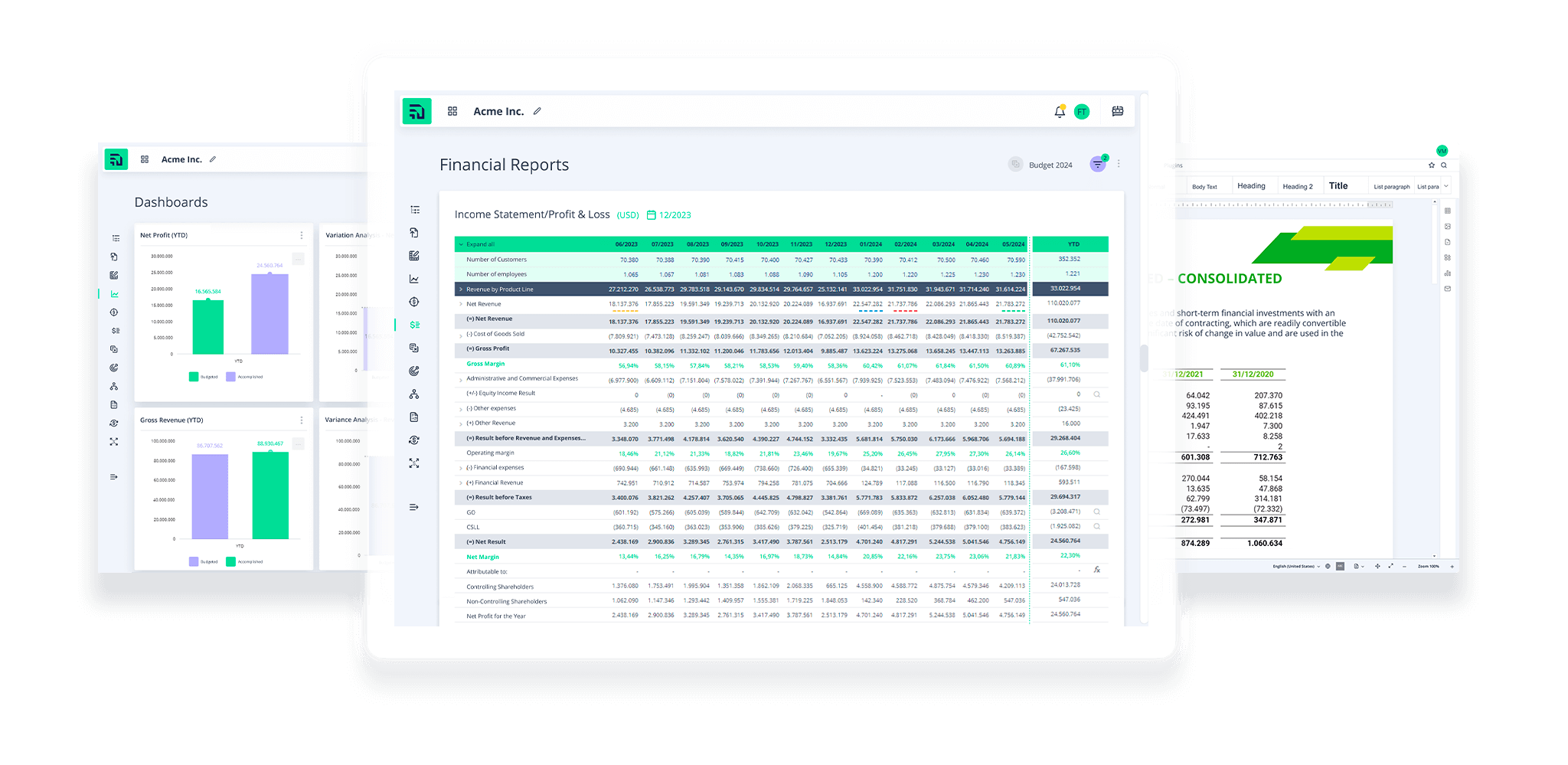Expand the Revenue by Product Line row
This screenshot has width=1568, height=765.
click(462, 289)
